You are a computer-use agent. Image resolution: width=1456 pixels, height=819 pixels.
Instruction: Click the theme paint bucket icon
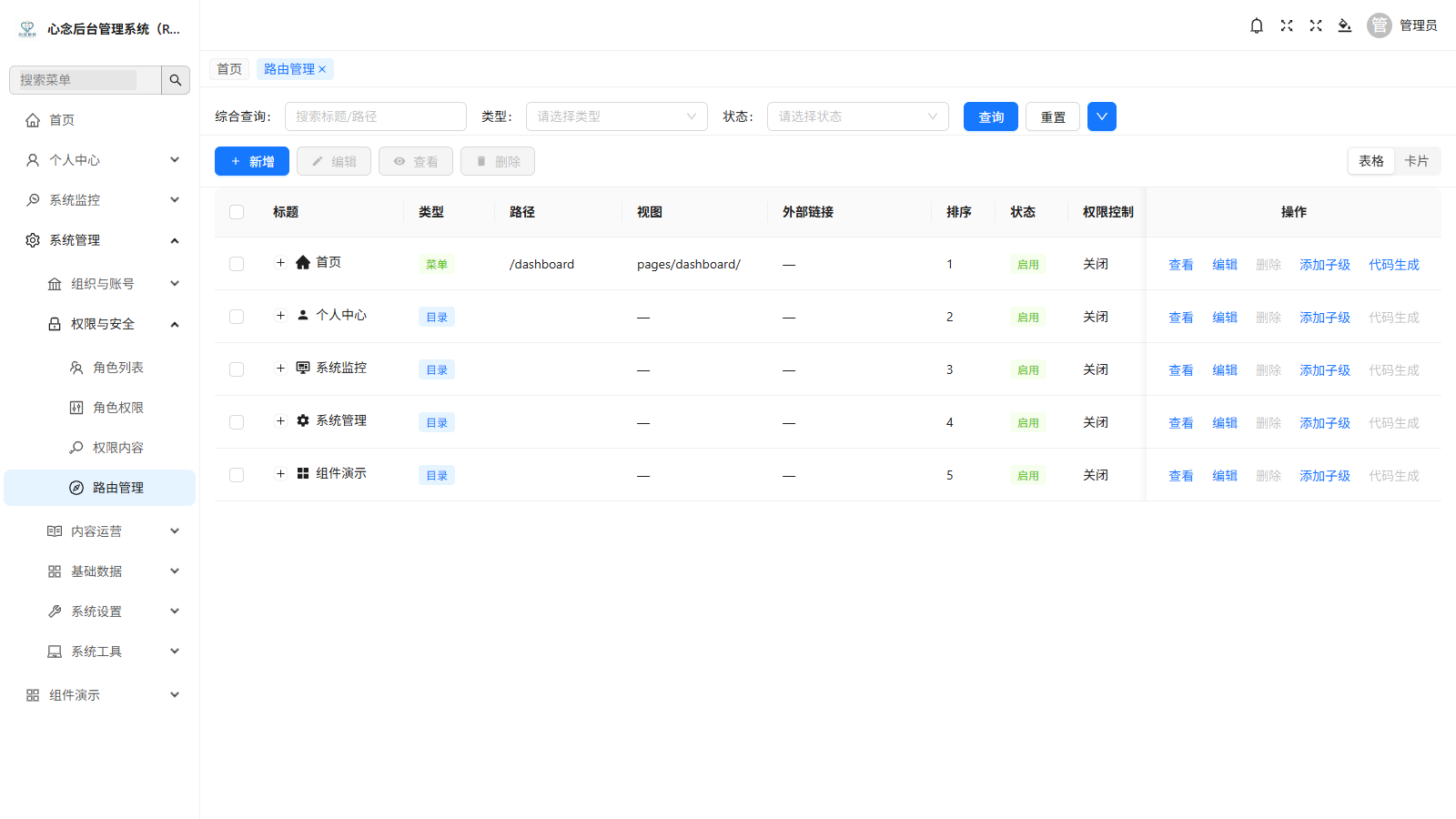point(1345,25)
